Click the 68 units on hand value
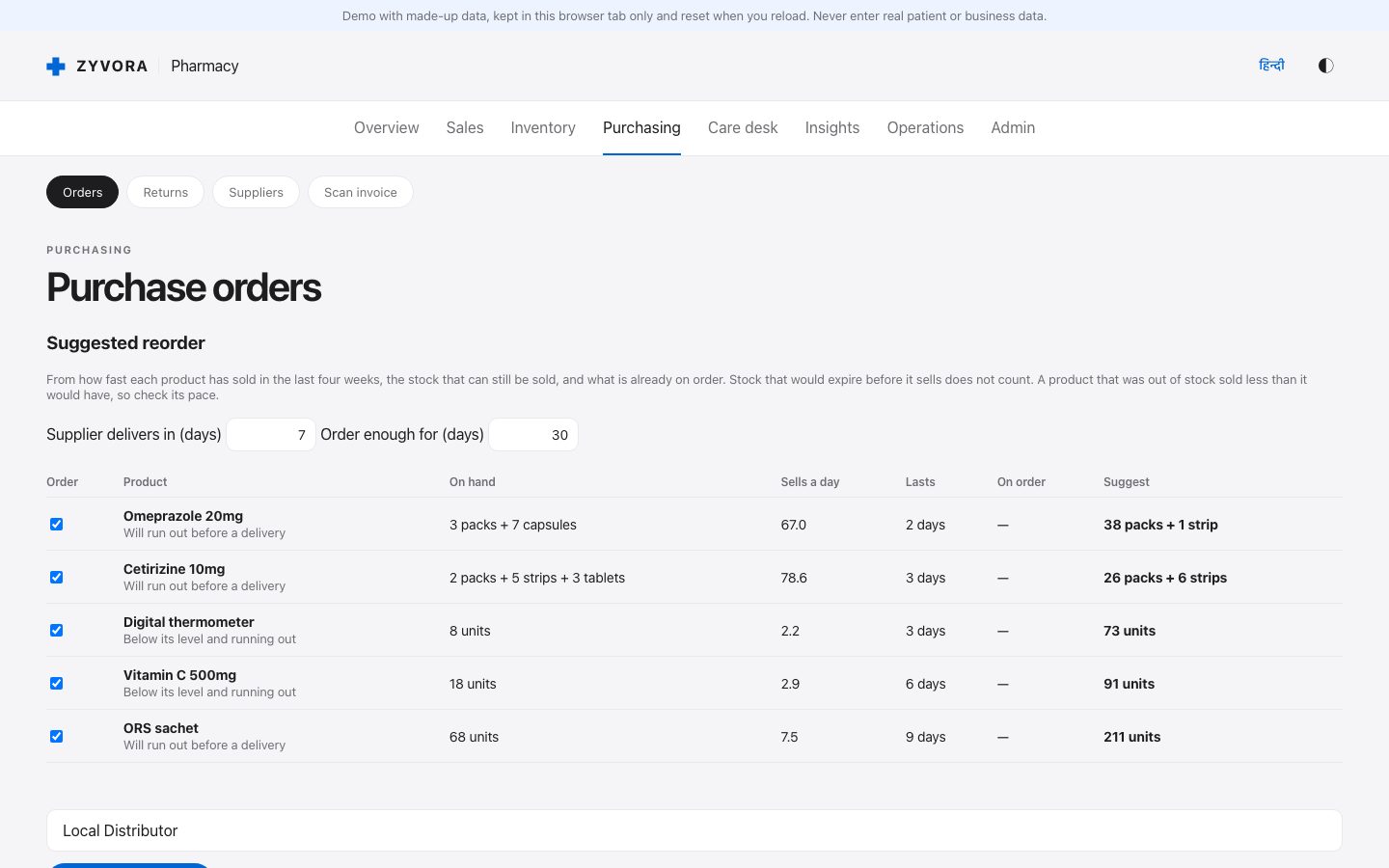Viewport: 1389px width, 868px height. pyautogui.click(x=474, y=737)
